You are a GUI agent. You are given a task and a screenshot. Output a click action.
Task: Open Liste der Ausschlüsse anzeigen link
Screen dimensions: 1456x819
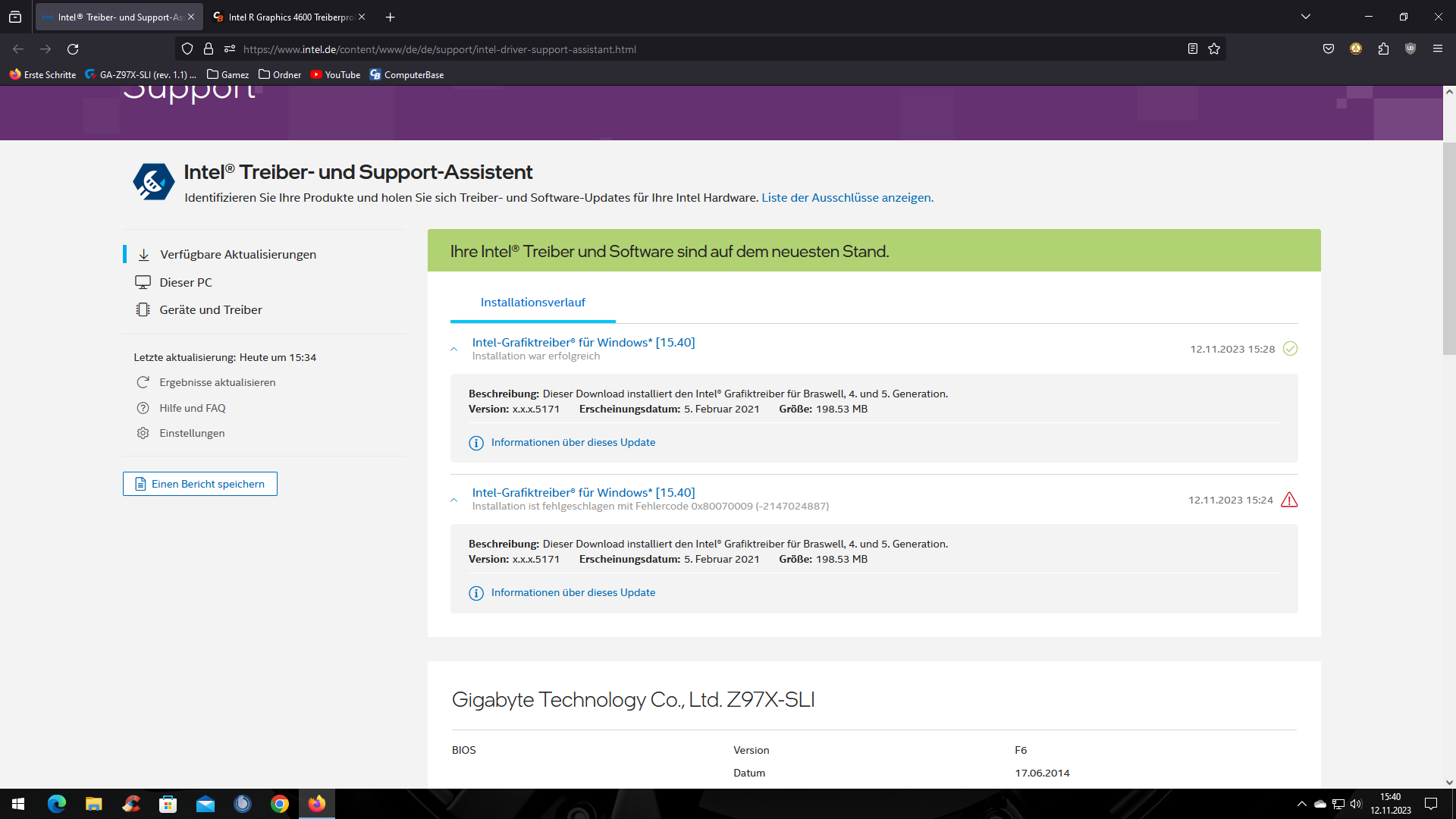[847, 198]
